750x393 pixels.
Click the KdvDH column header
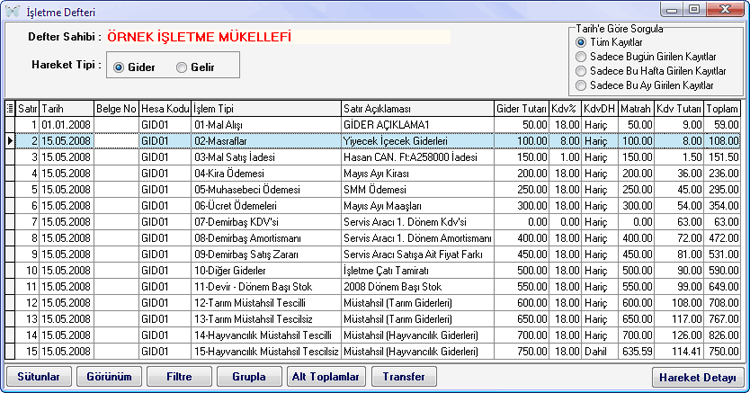coord(599,109)
